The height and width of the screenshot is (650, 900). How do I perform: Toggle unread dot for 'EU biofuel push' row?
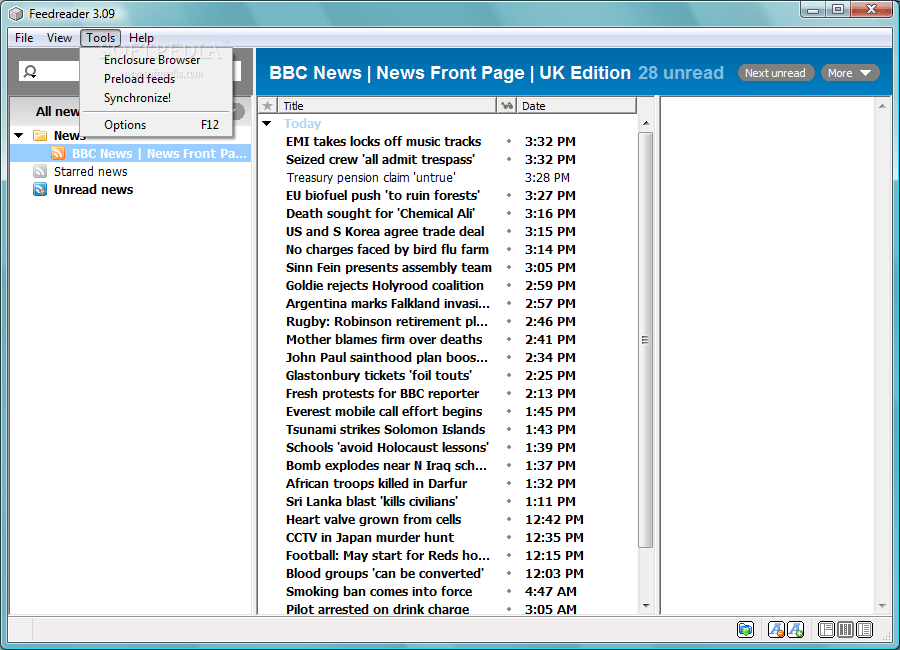point(509,195)
